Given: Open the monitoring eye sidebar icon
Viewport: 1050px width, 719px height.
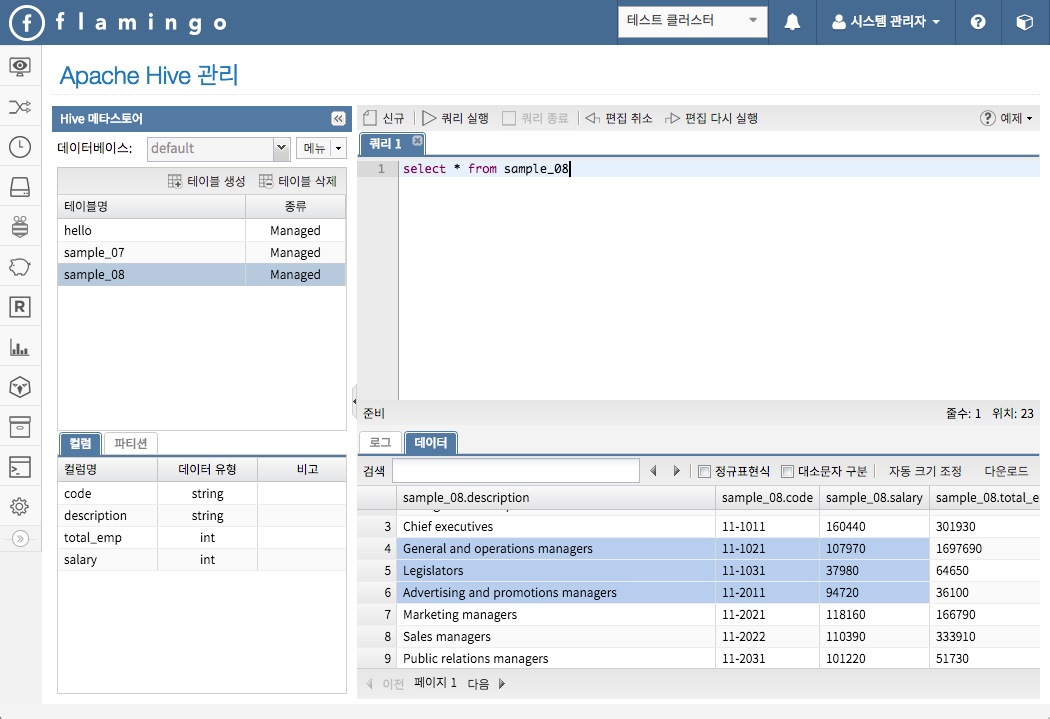Looking at the screenshot, I should (20, 66).
